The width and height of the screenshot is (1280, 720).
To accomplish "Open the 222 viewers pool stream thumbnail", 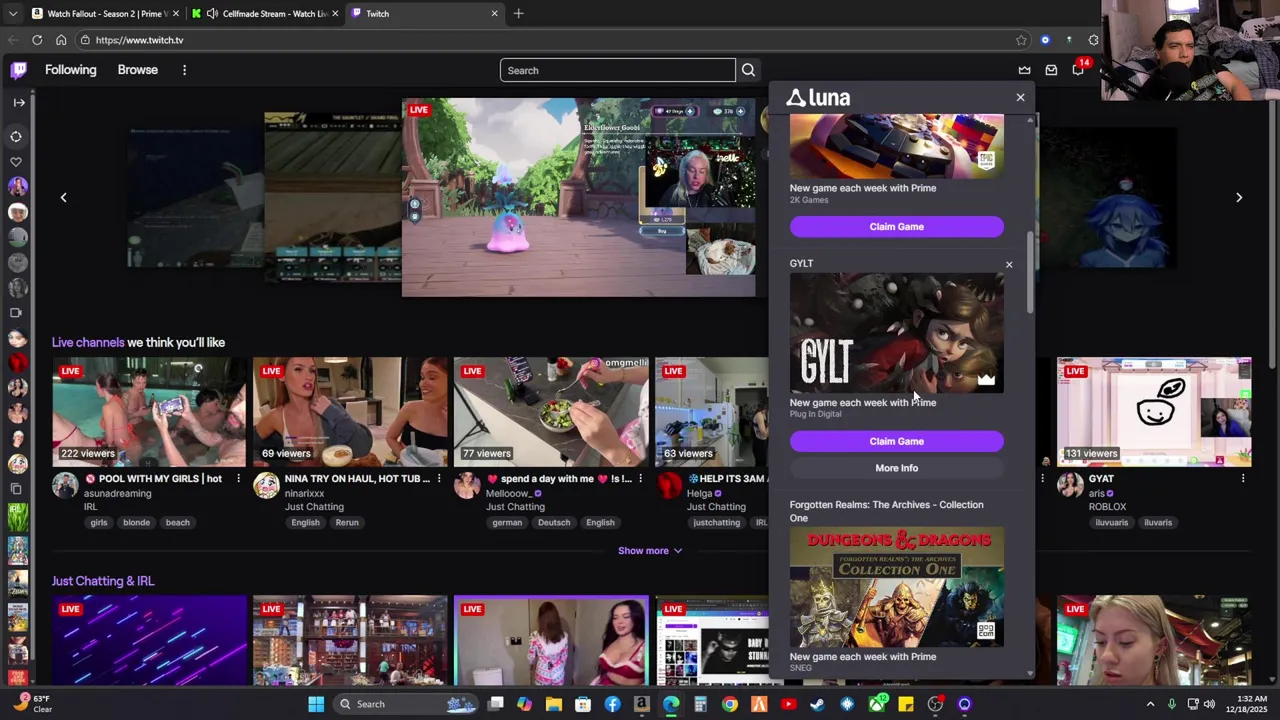I will (x=149, y=412).
